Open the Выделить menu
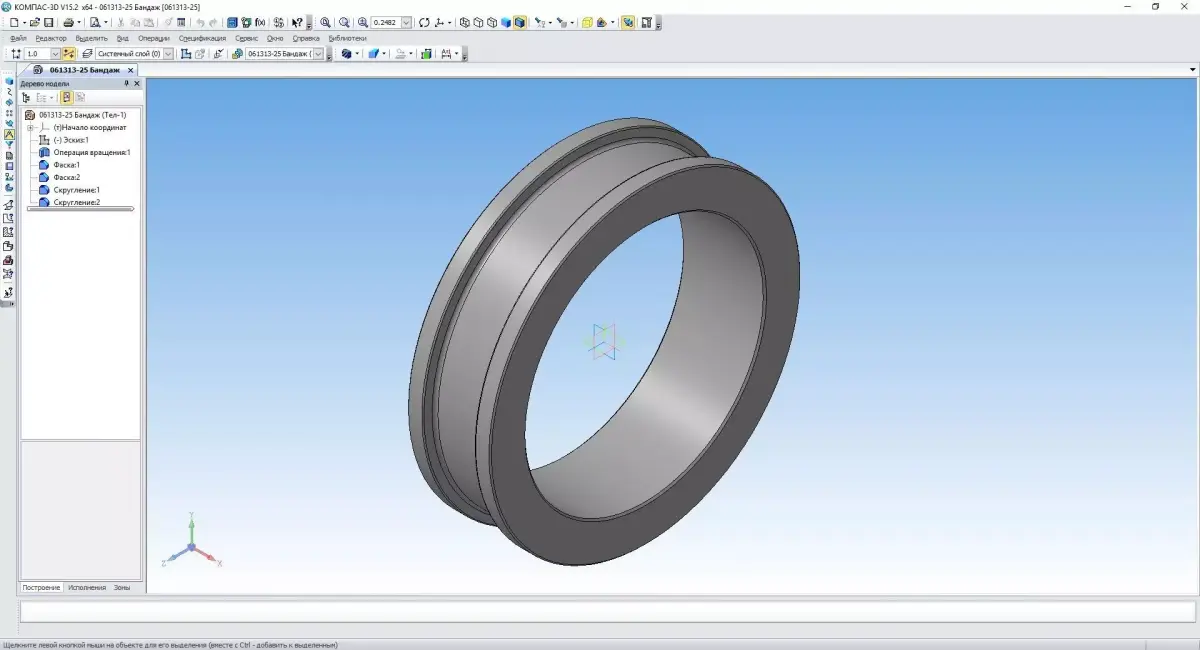The height and width of the screenshot is (650, 1200). click(91, 38)
